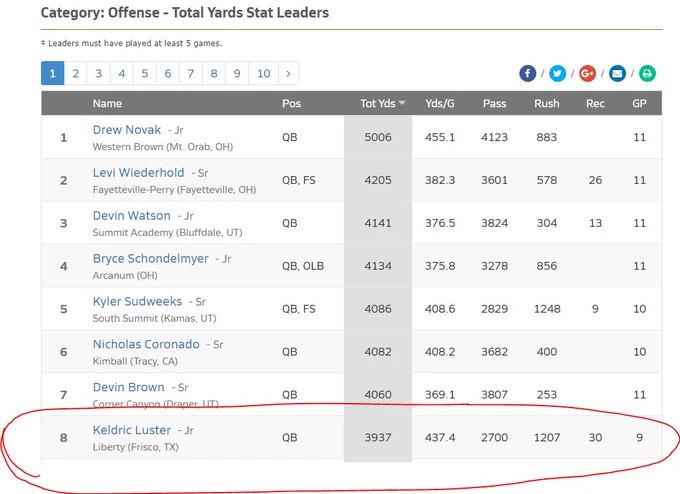
Task: Click Liberty (Frisco, TX) school text
Action: [135, 447]
